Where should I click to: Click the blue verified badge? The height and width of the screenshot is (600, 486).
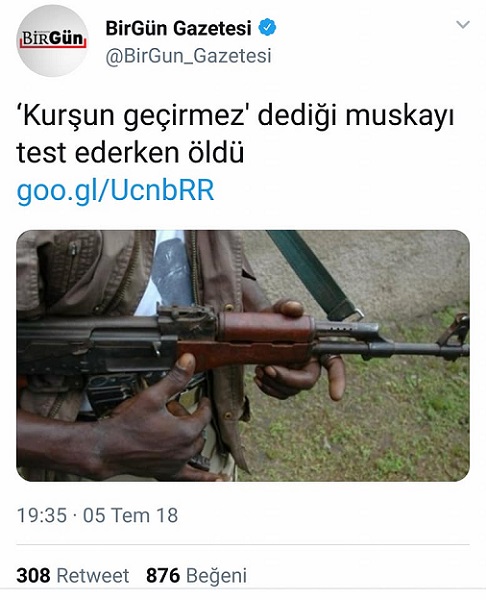click(267, 28)
